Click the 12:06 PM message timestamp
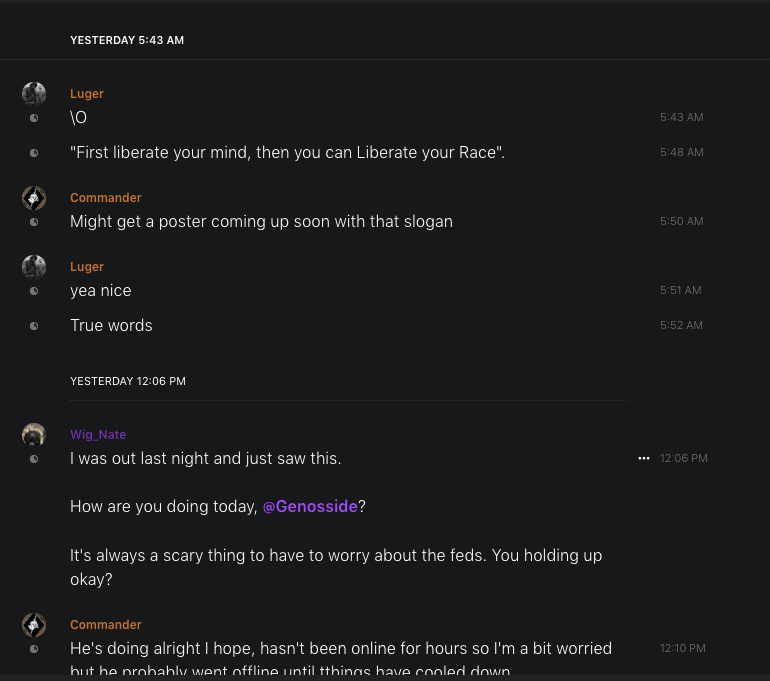 [x=683, y=459]
